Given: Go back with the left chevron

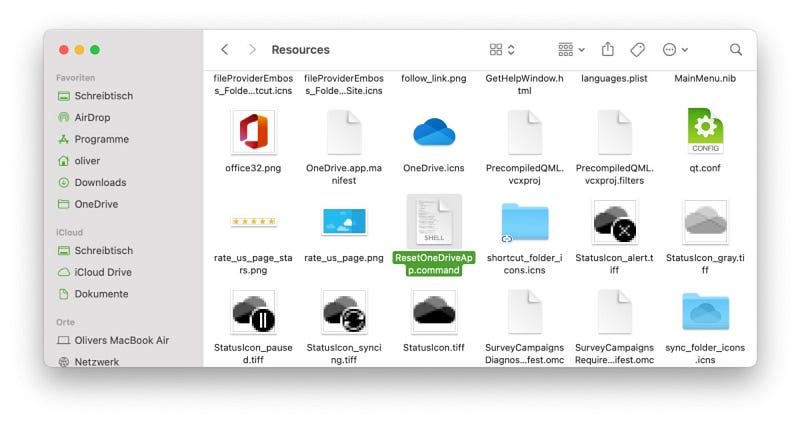Looking at the screenshot, I should pyautogui.click(x=224, y=49).
